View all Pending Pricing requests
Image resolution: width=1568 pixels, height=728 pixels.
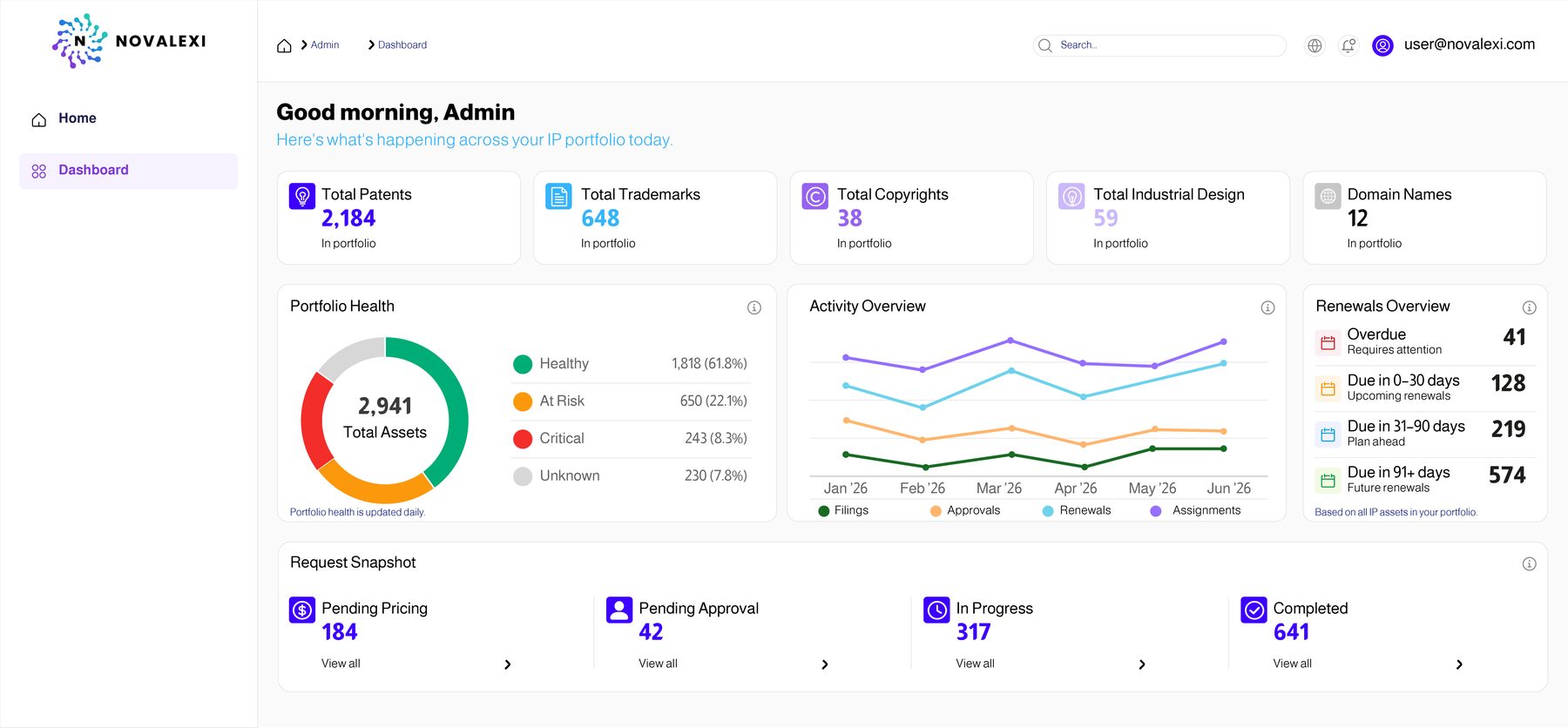tap(341, 664)
